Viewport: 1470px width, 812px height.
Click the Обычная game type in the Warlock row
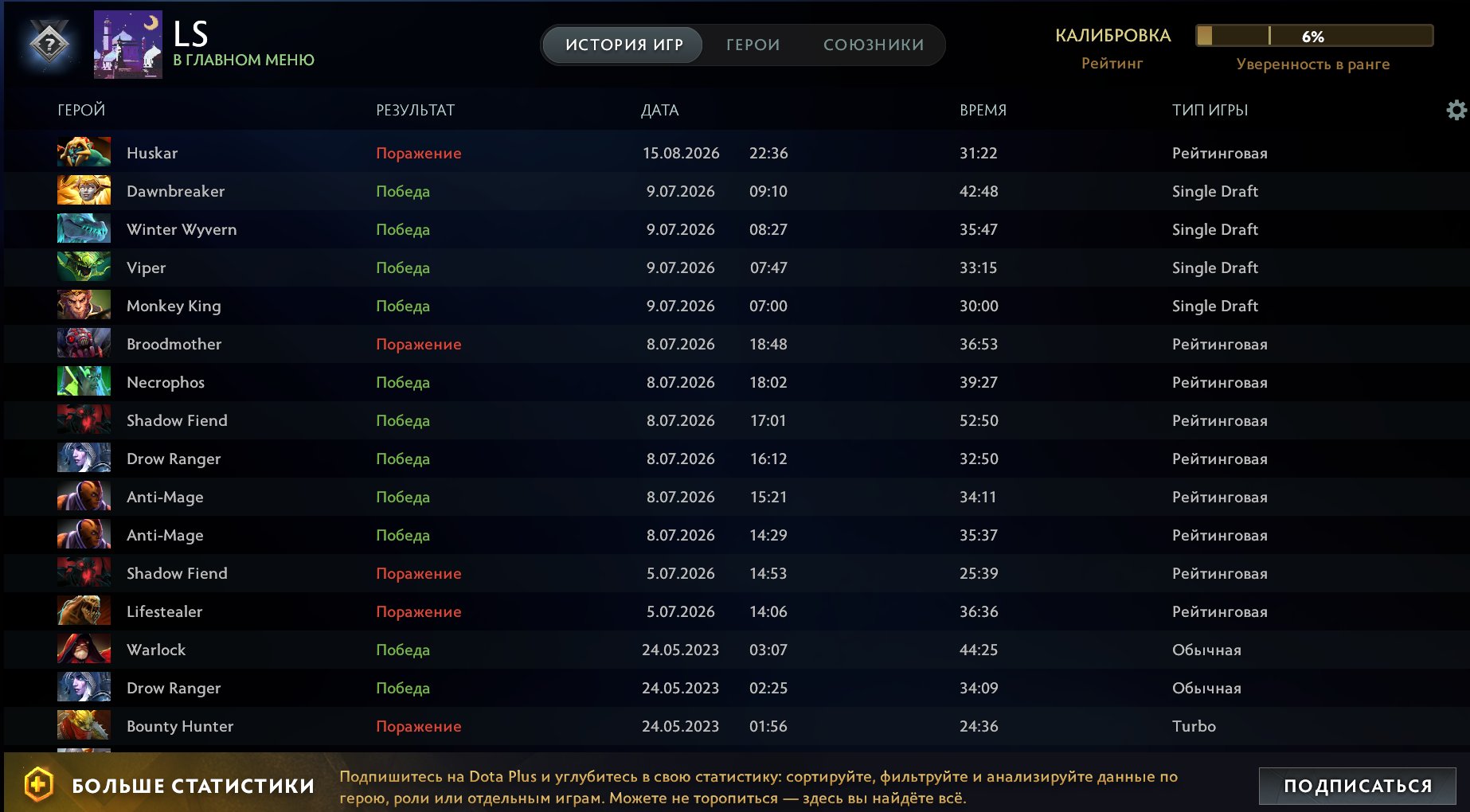(x=1206, y=650)
